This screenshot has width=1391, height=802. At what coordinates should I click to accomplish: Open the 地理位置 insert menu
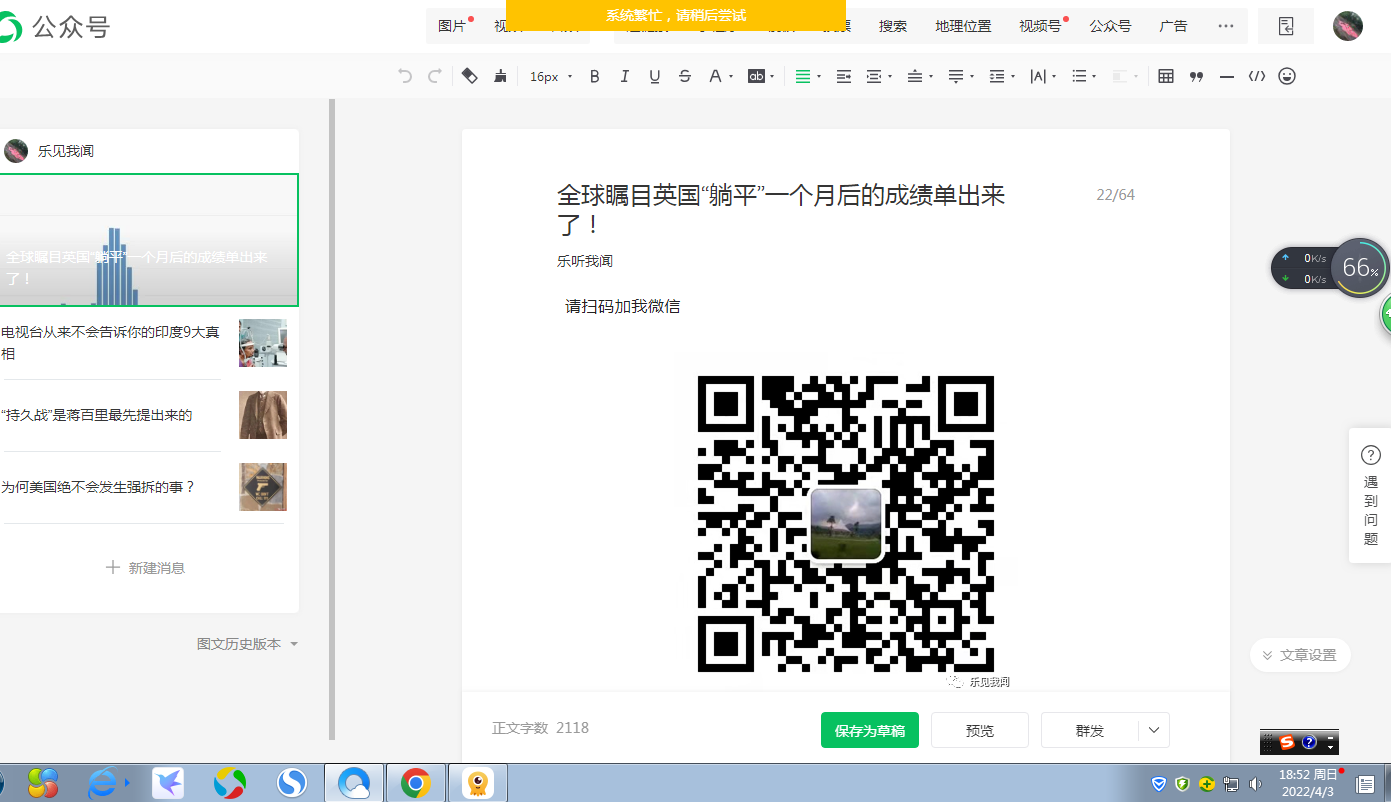pyautogui.click(x=963, y=26)
